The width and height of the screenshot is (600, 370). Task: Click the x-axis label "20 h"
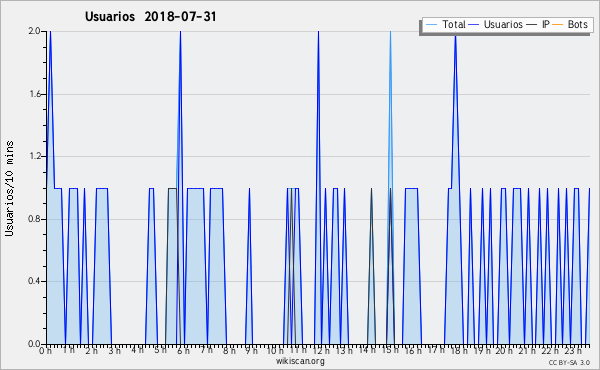[505, 351]
